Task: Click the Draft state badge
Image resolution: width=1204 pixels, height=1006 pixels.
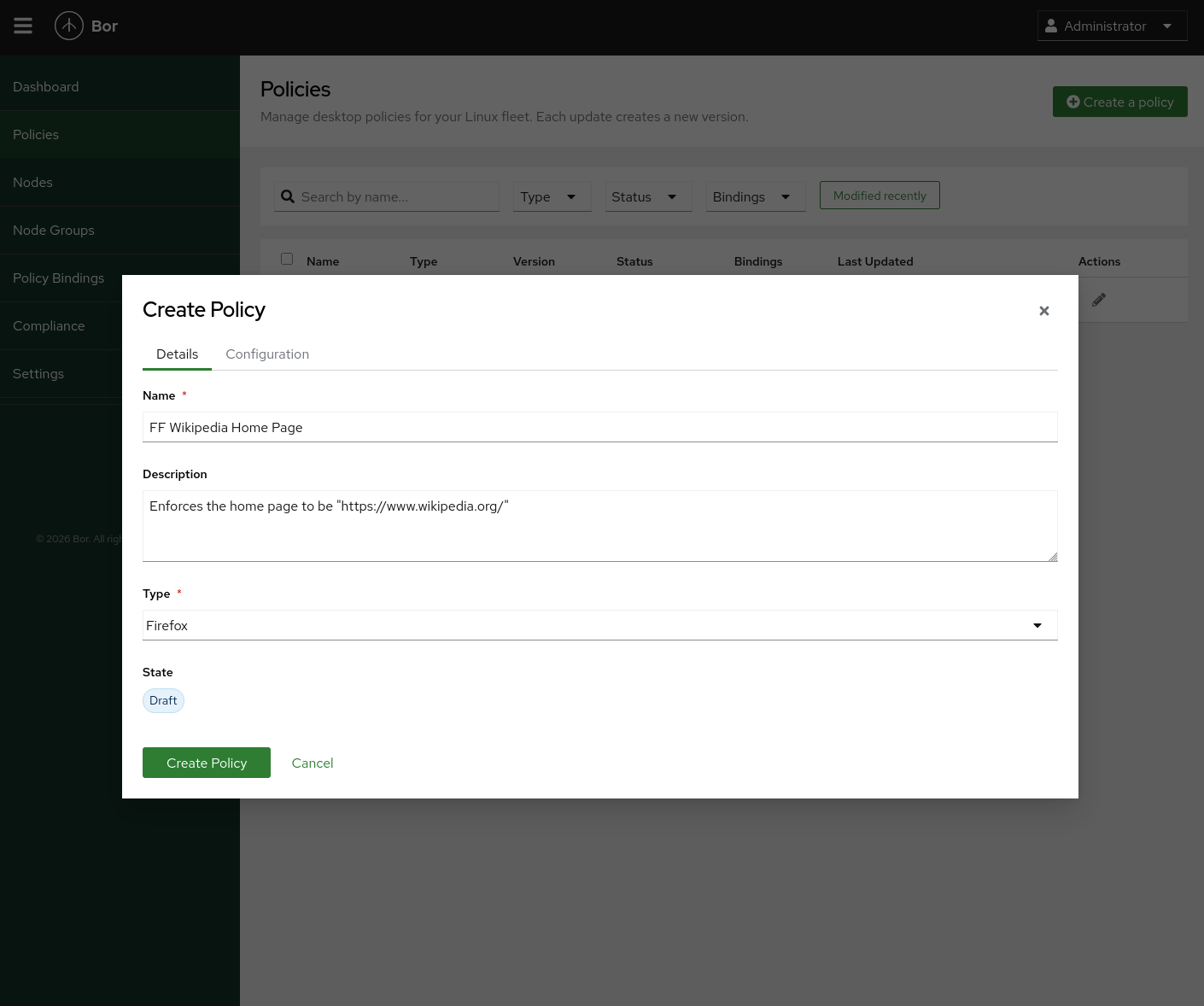Action: pyautogui.click(x=163, y=700)
